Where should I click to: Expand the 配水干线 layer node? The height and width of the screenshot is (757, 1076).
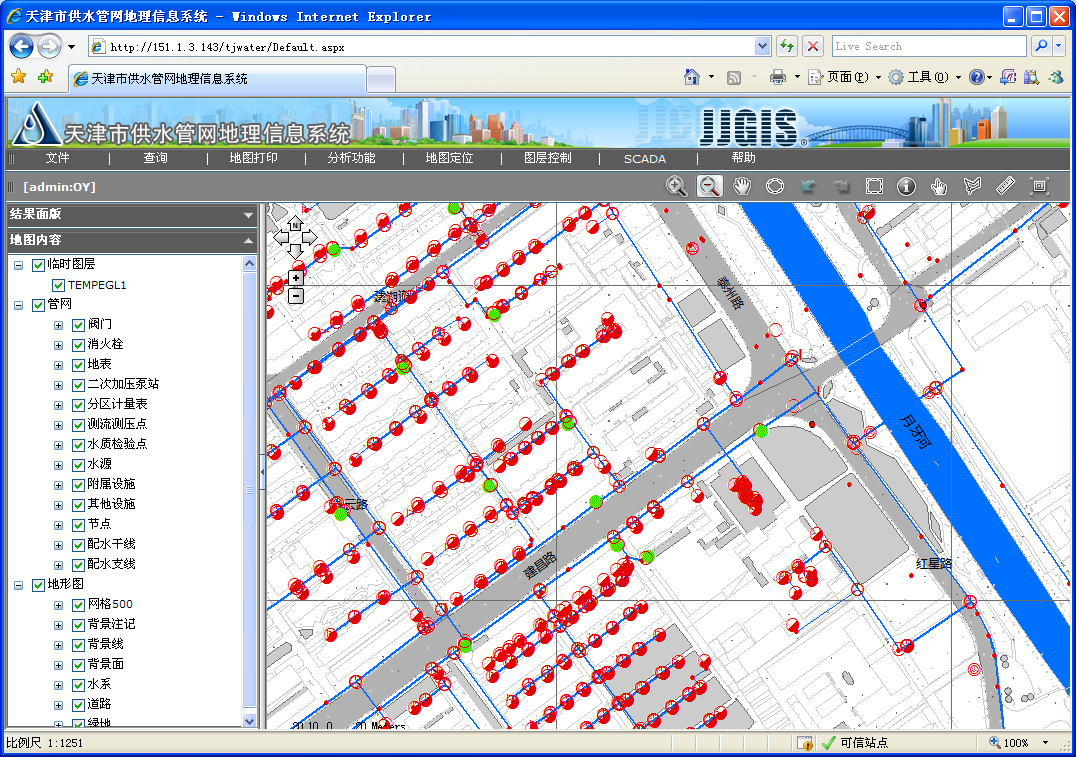tap(60, 545)
